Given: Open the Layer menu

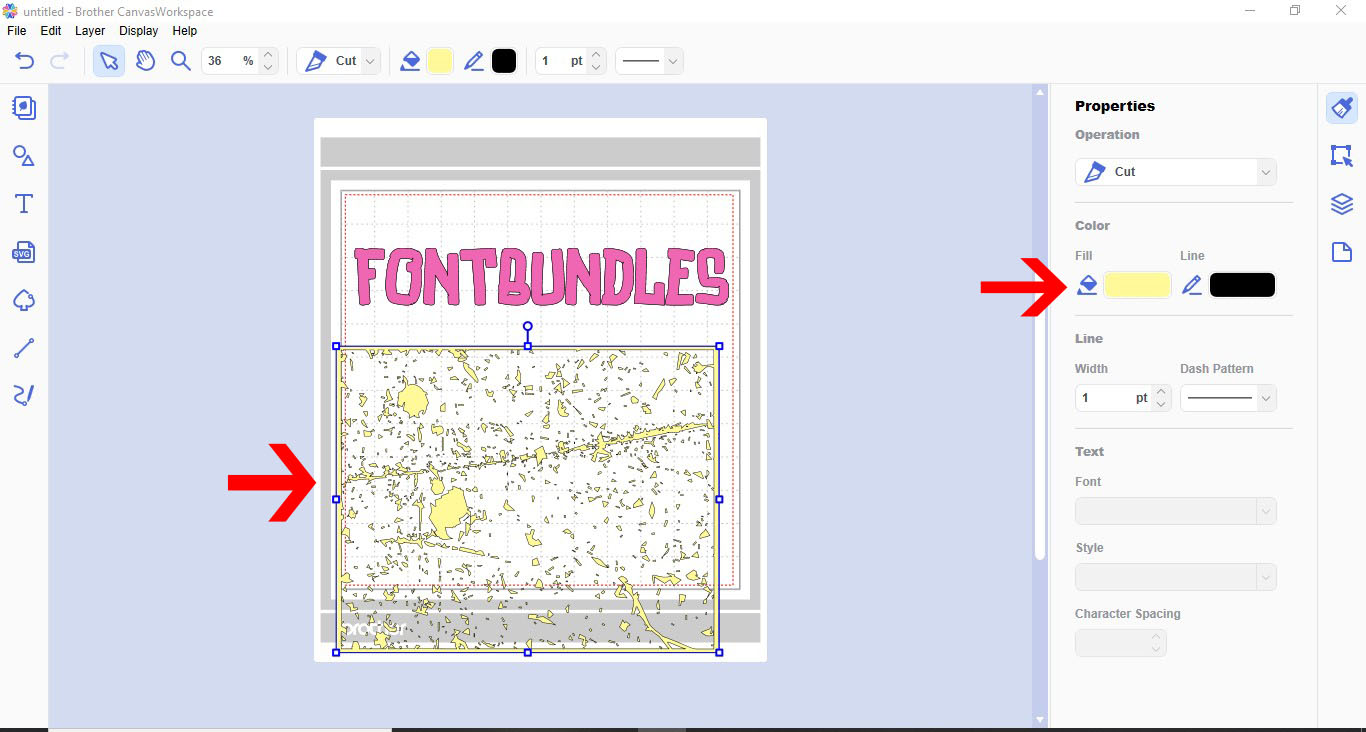Looking at the screenshot, I should point(90,31).
